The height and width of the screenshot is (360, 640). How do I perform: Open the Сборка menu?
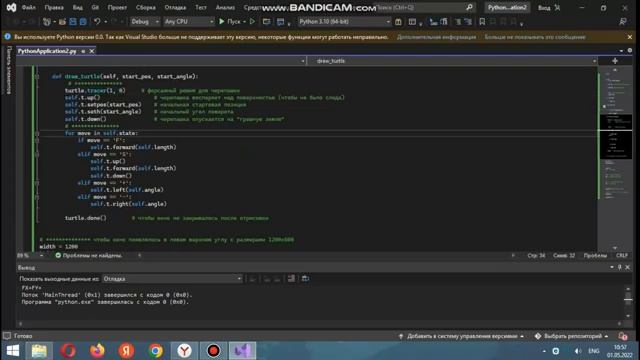[146, 7]
